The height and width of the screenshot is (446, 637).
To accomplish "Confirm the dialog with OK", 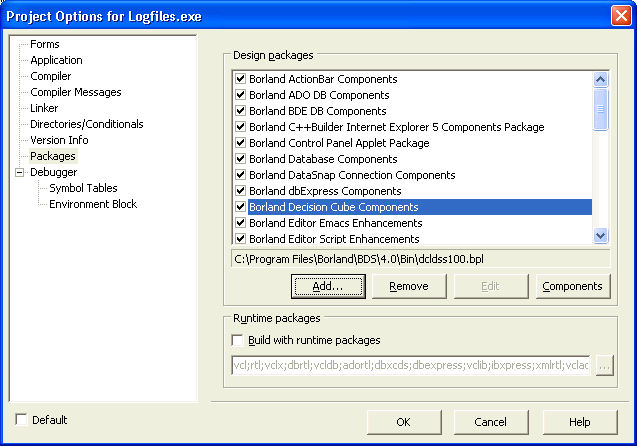I will (404, 422).
